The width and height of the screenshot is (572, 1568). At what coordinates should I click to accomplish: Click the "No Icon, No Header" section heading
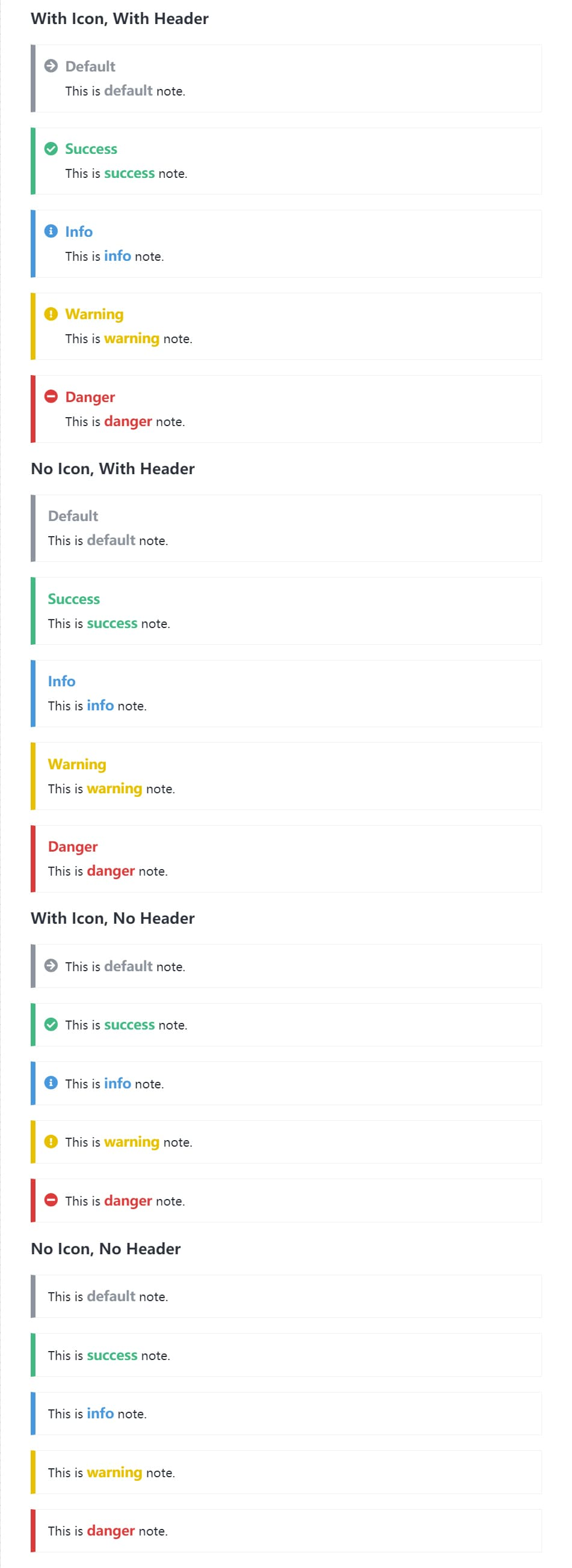tap(105, 1248)
